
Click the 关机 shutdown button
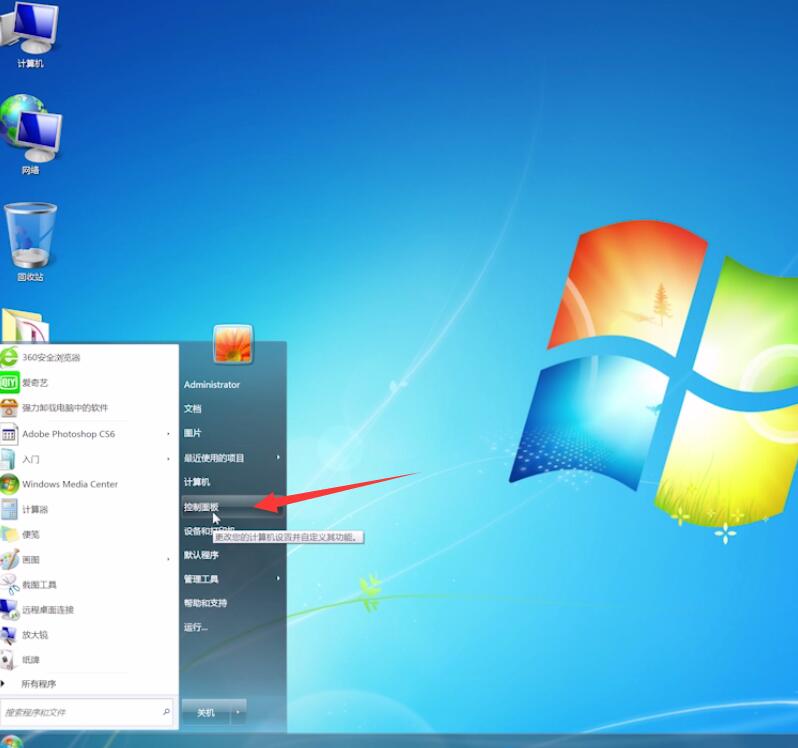(207, 712)
